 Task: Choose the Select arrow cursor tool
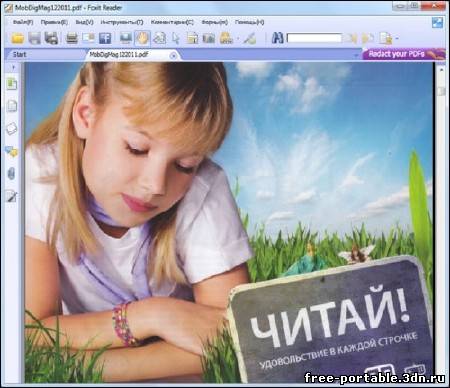[176, 38]
